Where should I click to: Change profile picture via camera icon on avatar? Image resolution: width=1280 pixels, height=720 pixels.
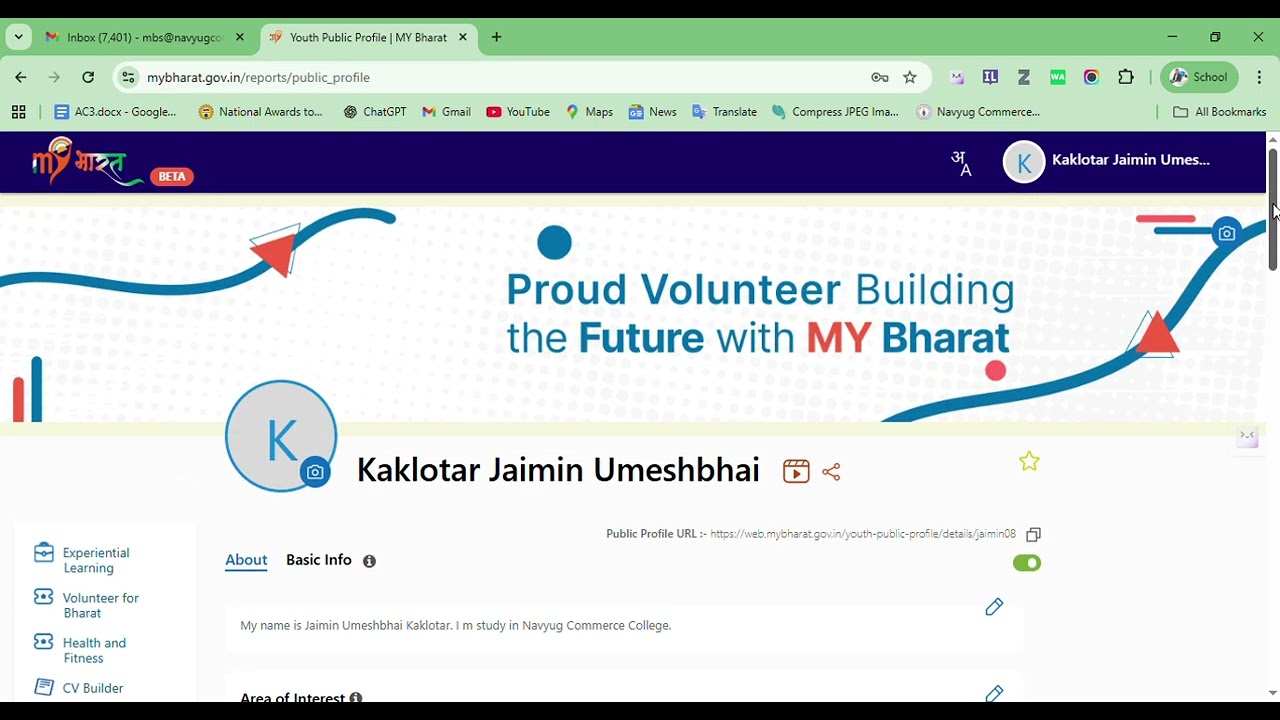pyautogui.click(x=315, y=472)
